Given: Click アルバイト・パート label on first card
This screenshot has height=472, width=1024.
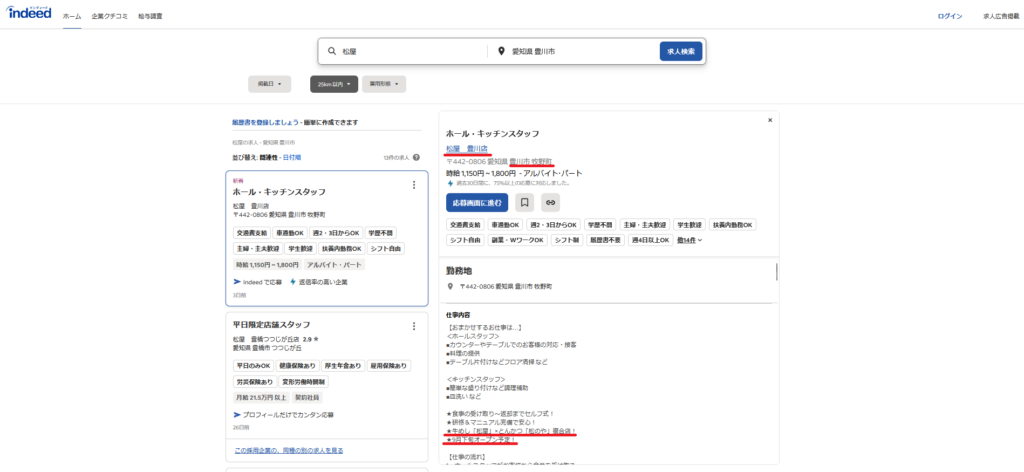Looking at the screenshot, I should (x=335, y=265).
